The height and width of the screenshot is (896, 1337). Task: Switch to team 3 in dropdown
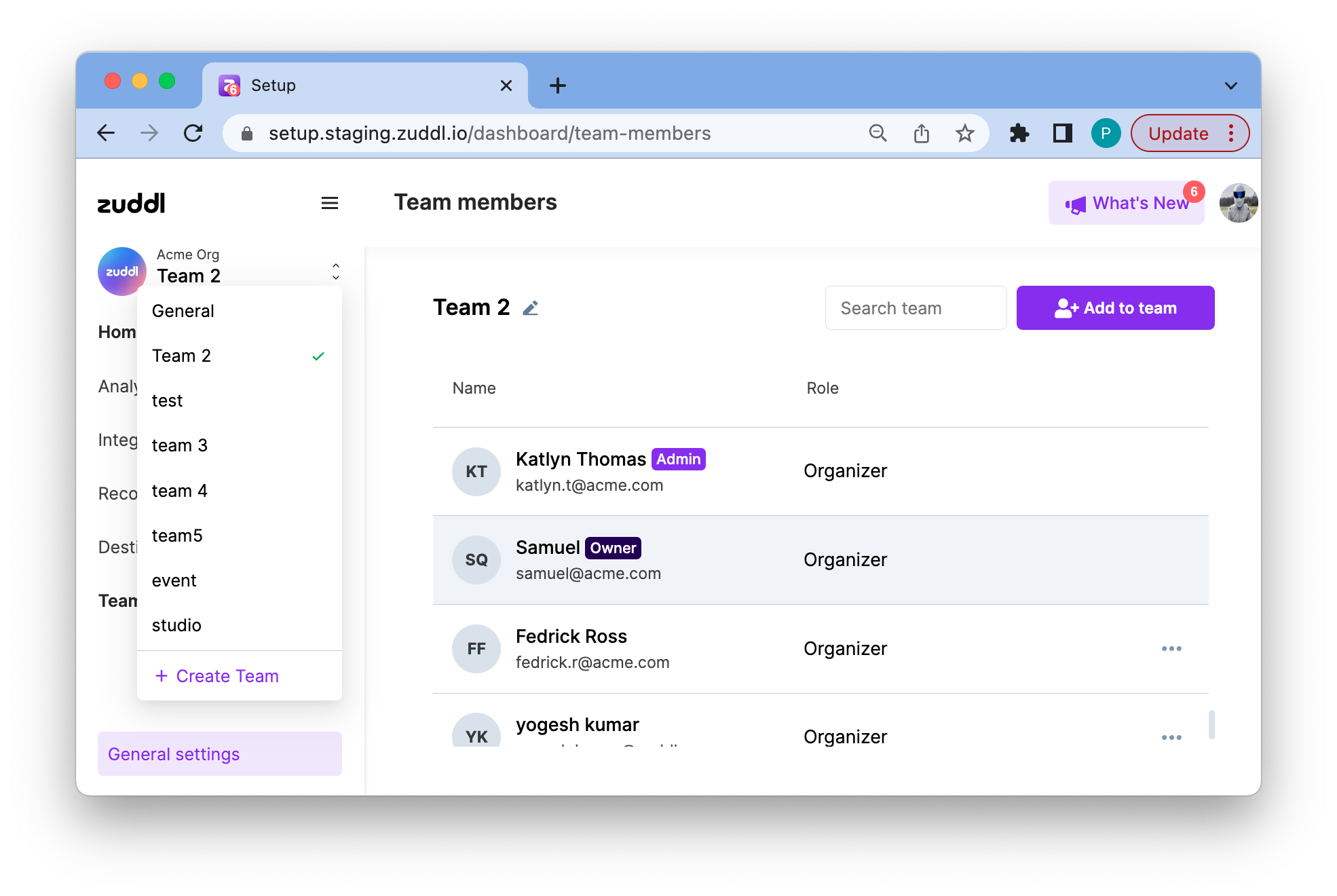180,445
